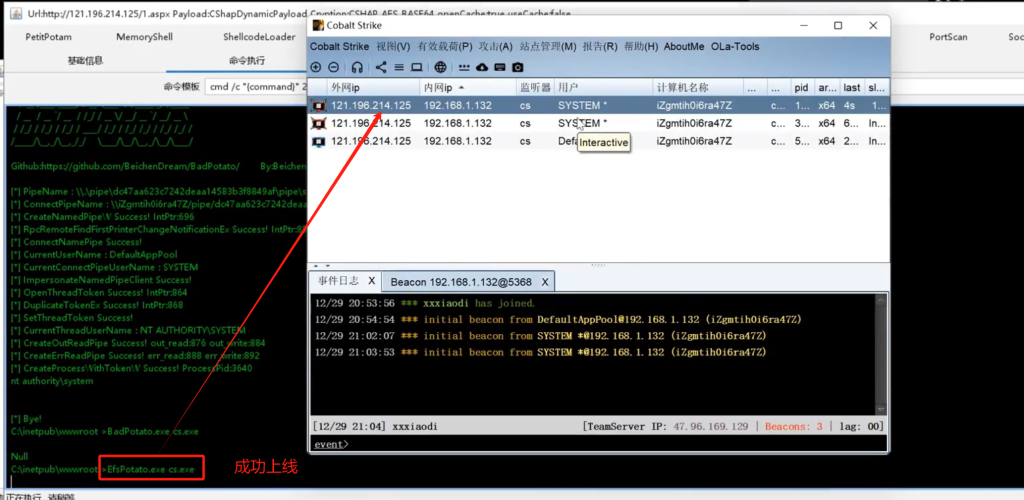Click the minus-circle disconnect icon
This screenshot has height=500, width=1024.
tap(333, 67)
